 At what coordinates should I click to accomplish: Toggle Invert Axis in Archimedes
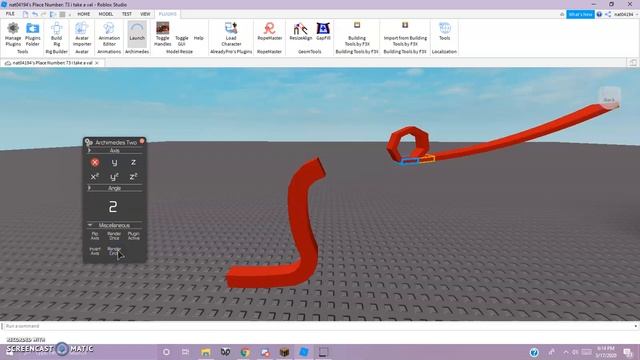(x=95, y=251)
